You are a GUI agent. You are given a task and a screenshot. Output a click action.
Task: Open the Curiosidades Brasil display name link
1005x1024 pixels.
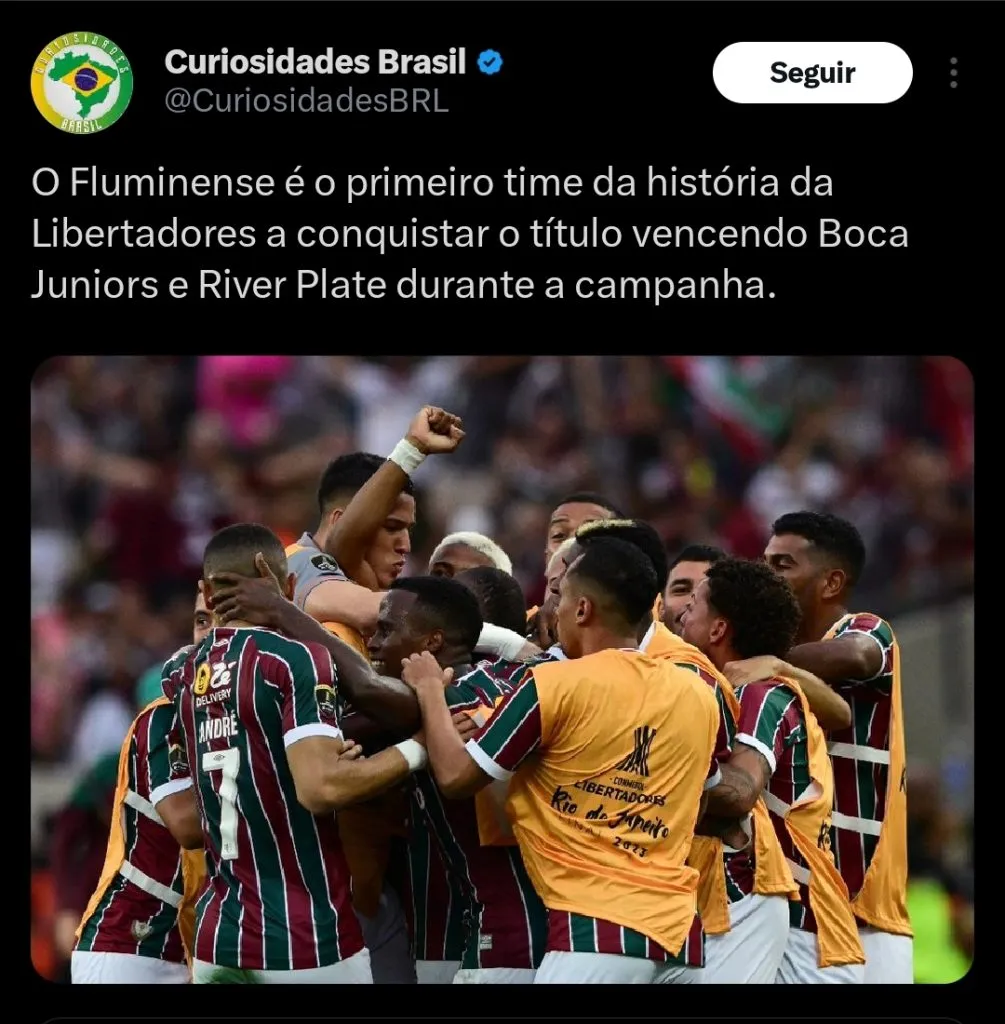(x=315, y=62)
